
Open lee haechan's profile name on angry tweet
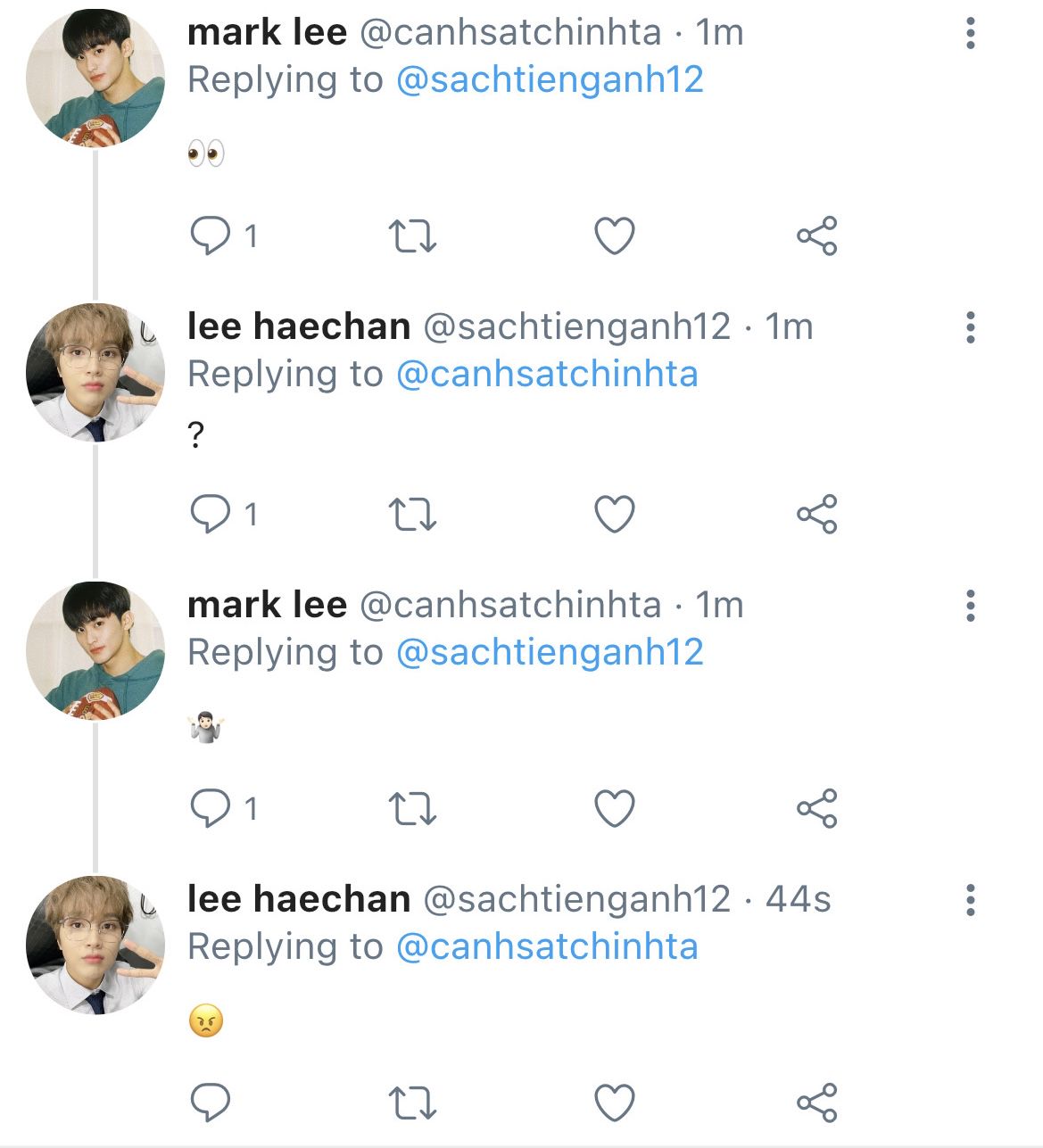click(299, 899)
